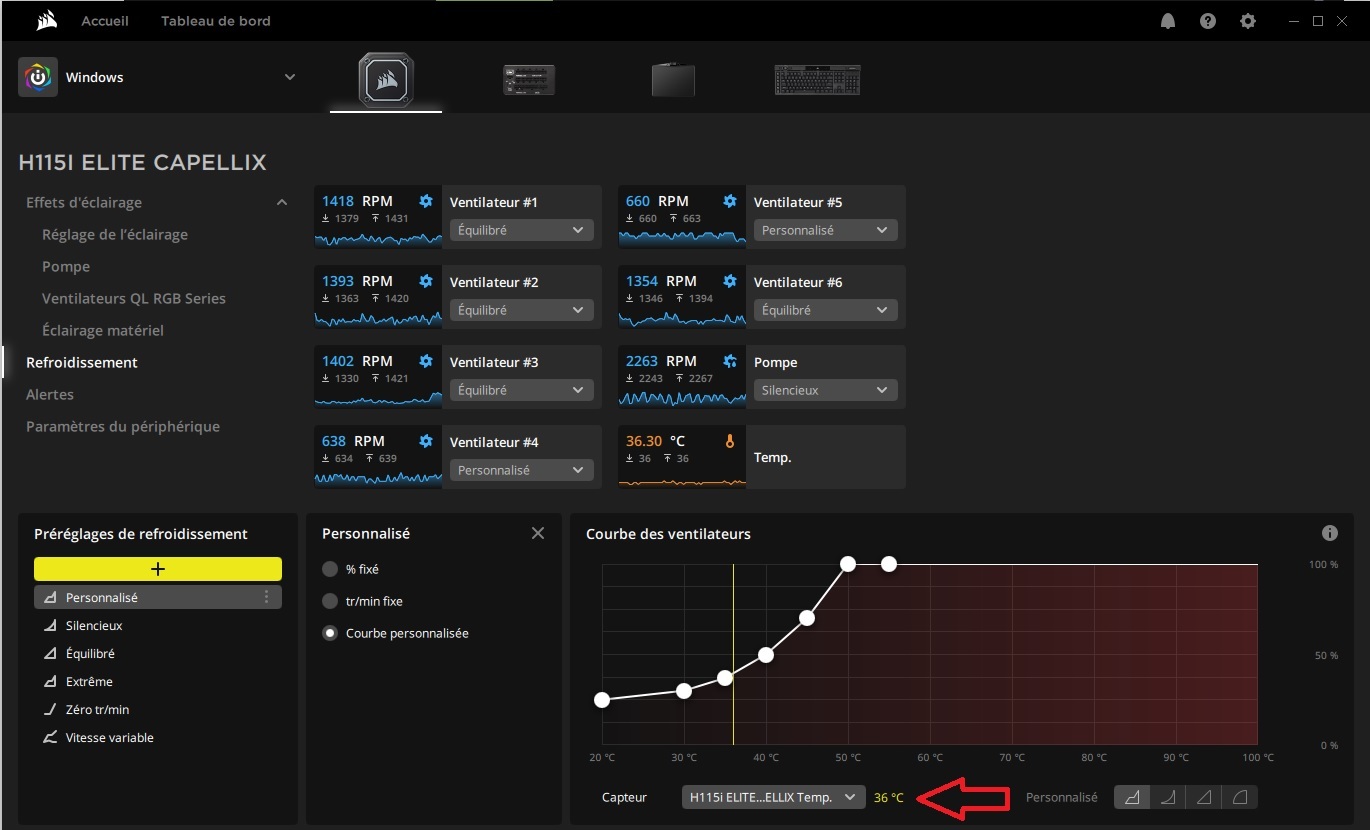Open Ventilateur #6 mode dropdown
The image size is (1370, 830).
826,310
